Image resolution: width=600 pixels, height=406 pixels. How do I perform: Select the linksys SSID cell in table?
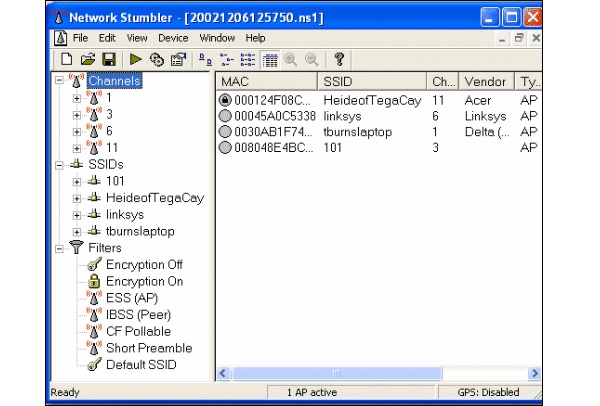pos(342,116)
